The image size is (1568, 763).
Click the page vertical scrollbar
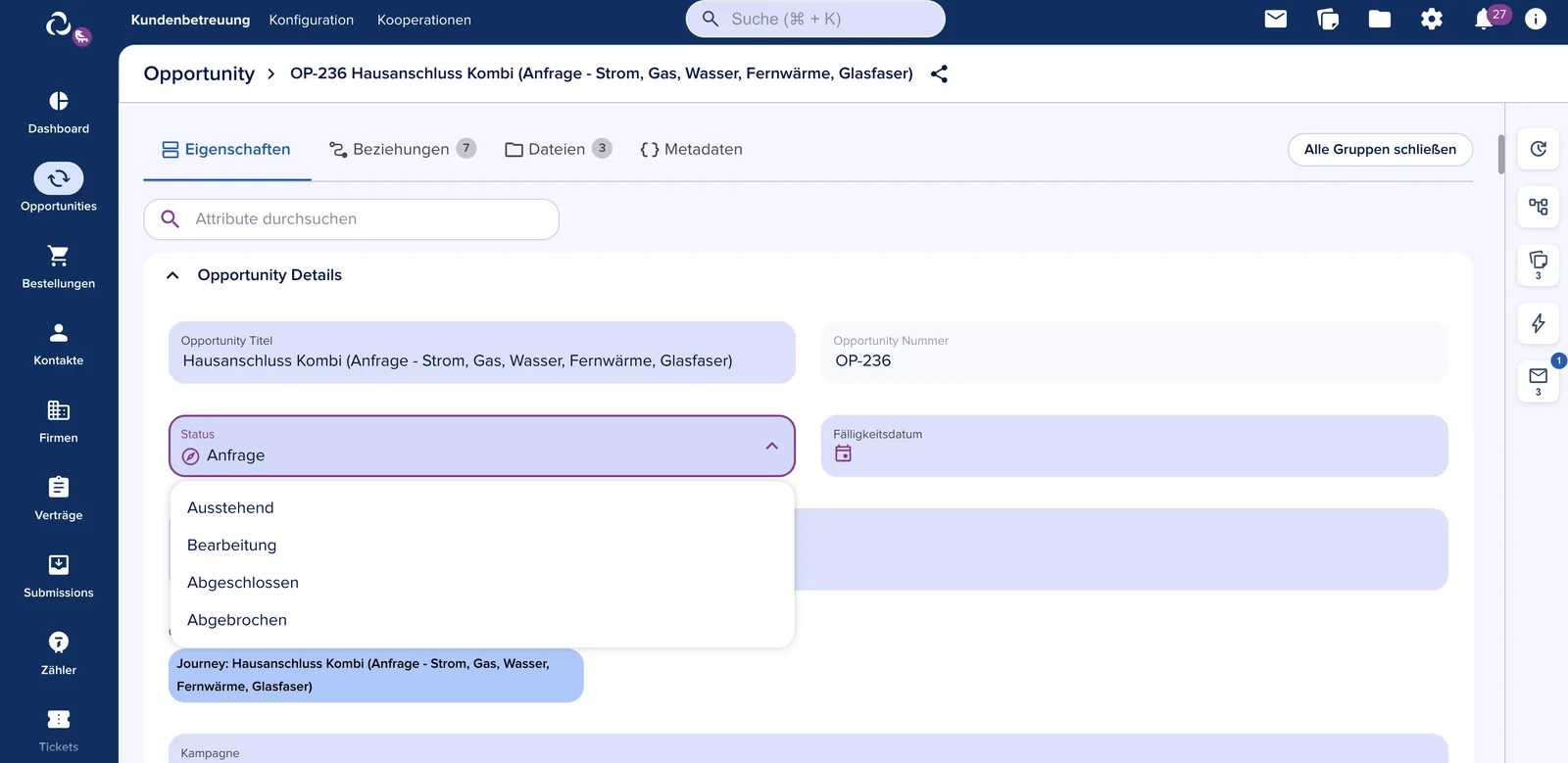click(x=1500, y=155)
